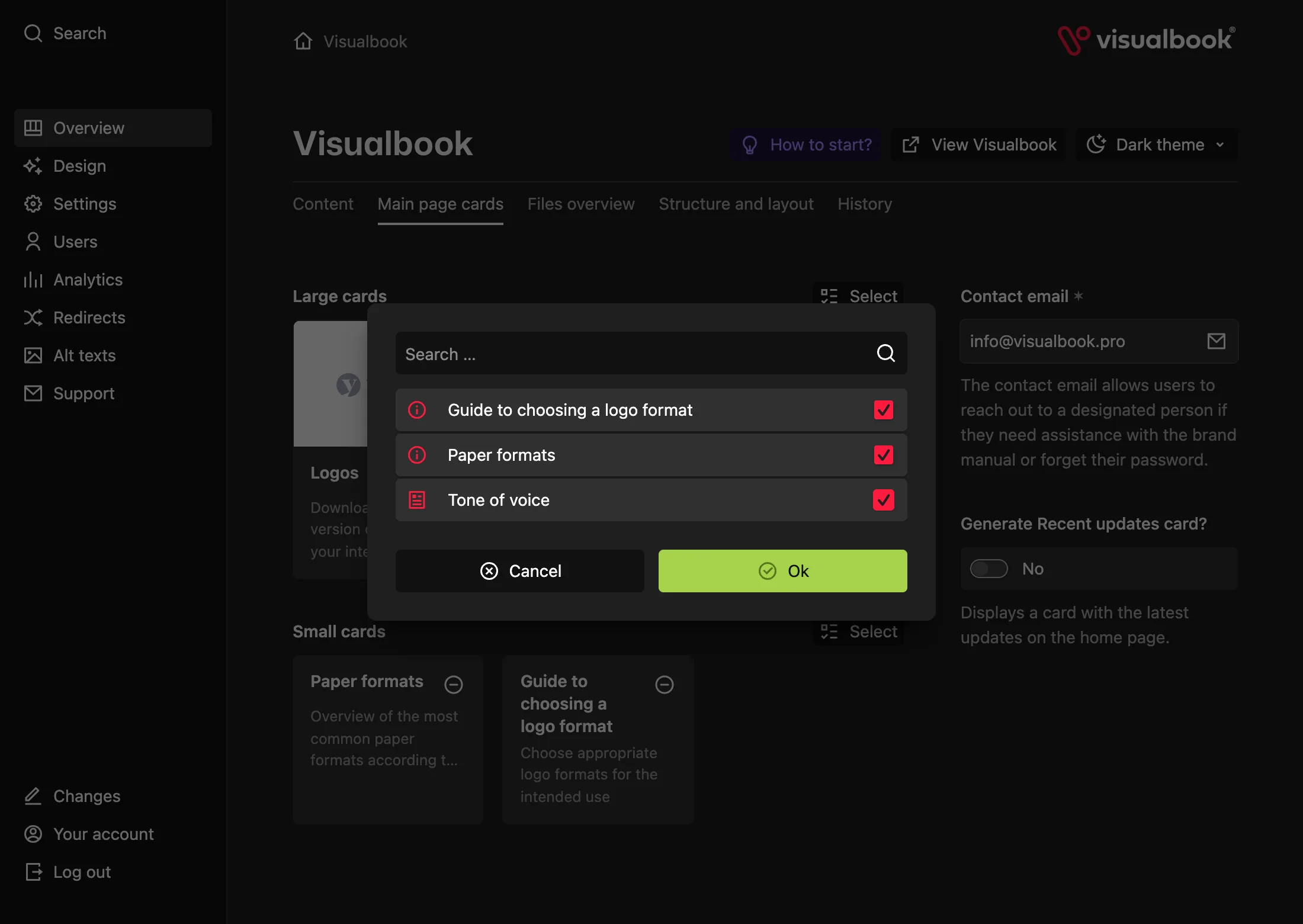Uncheck the Tone of voice checkbox
This screenshot has width=1303, height=924.
tap(883, 500)
